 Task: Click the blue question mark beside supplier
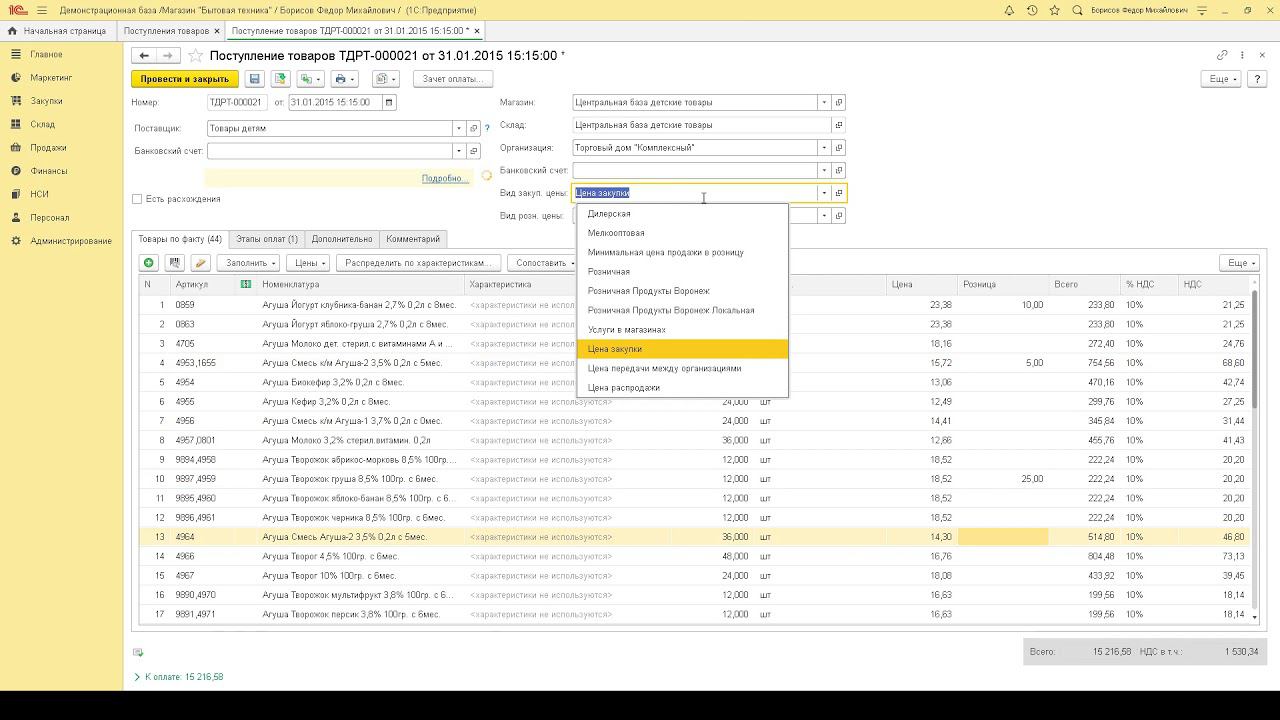click(487, 128)
